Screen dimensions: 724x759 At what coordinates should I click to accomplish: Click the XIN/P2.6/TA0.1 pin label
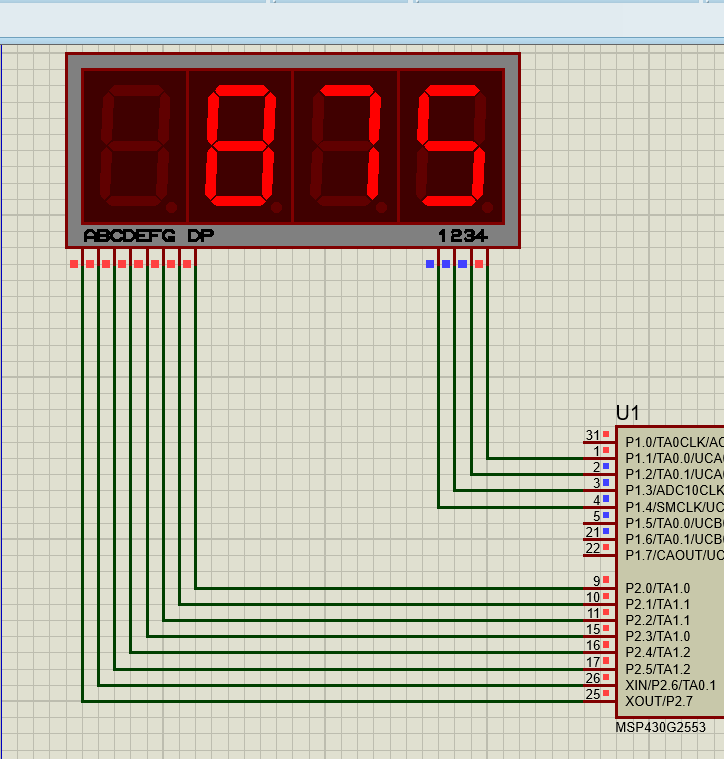[x=670, y=685]
